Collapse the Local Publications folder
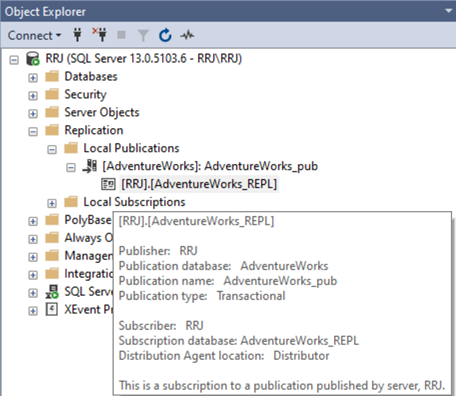Screen dimensions: 456x396 [52, 150]
